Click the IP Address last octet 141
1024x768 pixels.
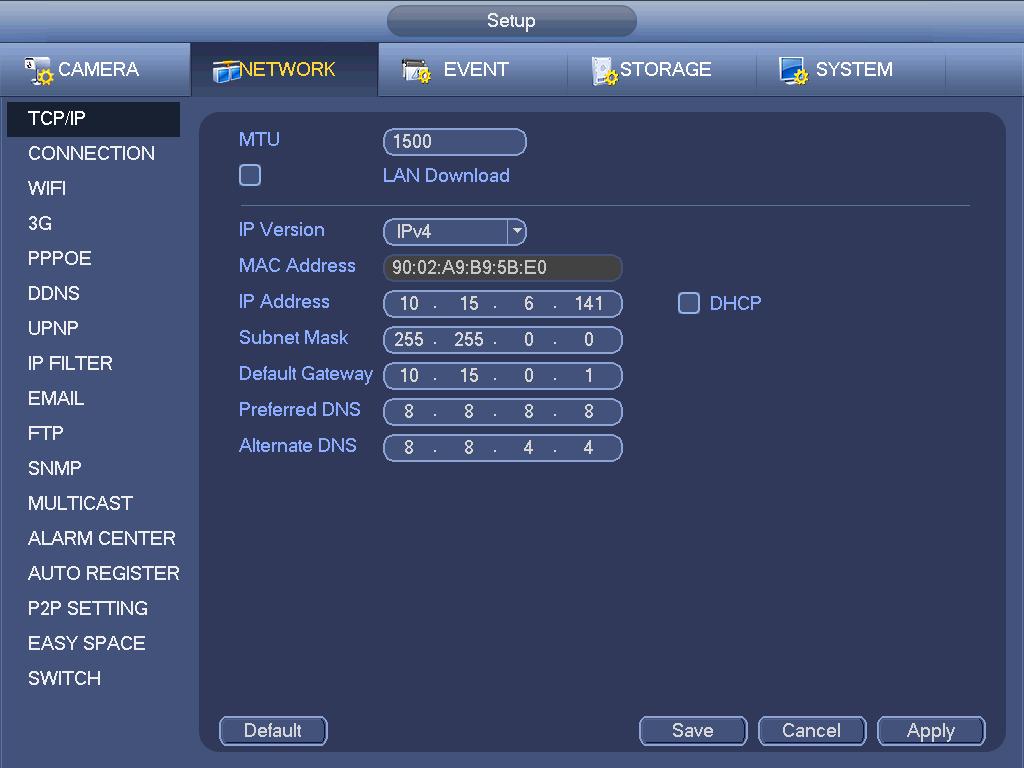[x=588, y=304]
